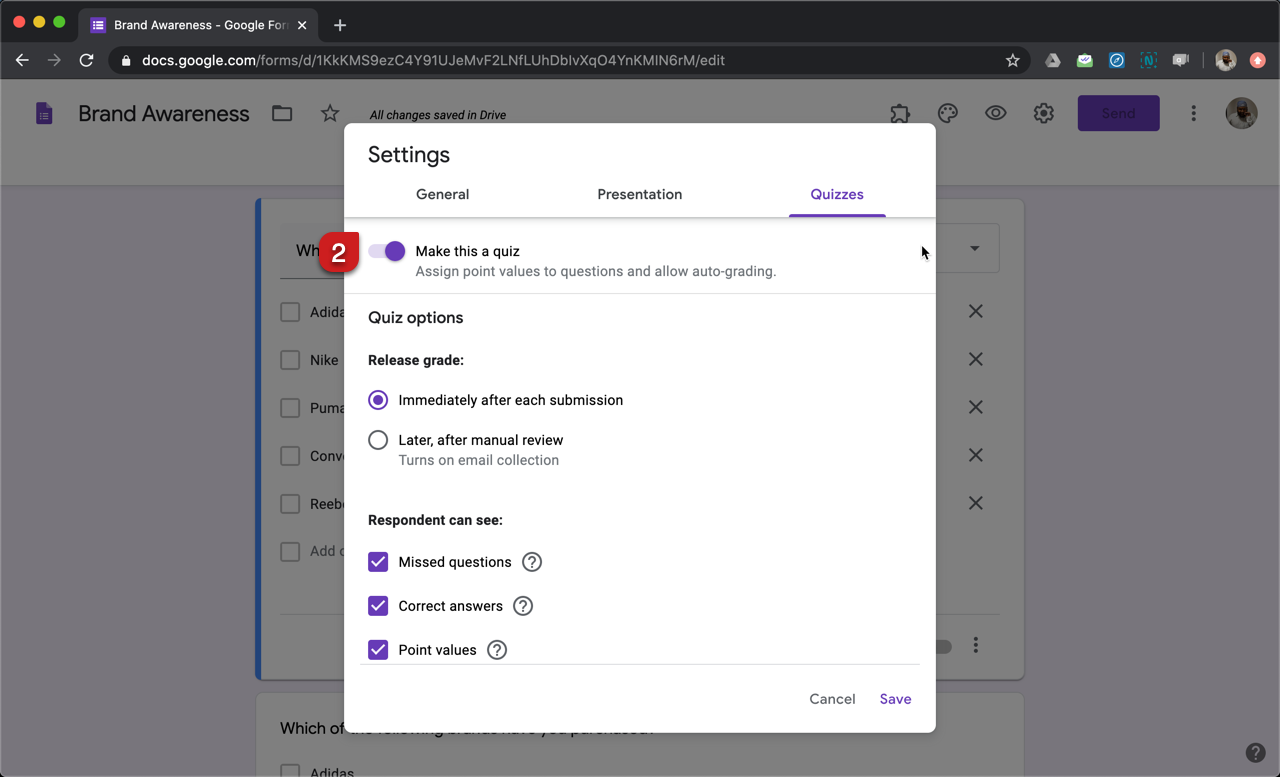Star the Brand Awareness form
The width and height of the screenshot is (1280, 777).
click(330, 114)
